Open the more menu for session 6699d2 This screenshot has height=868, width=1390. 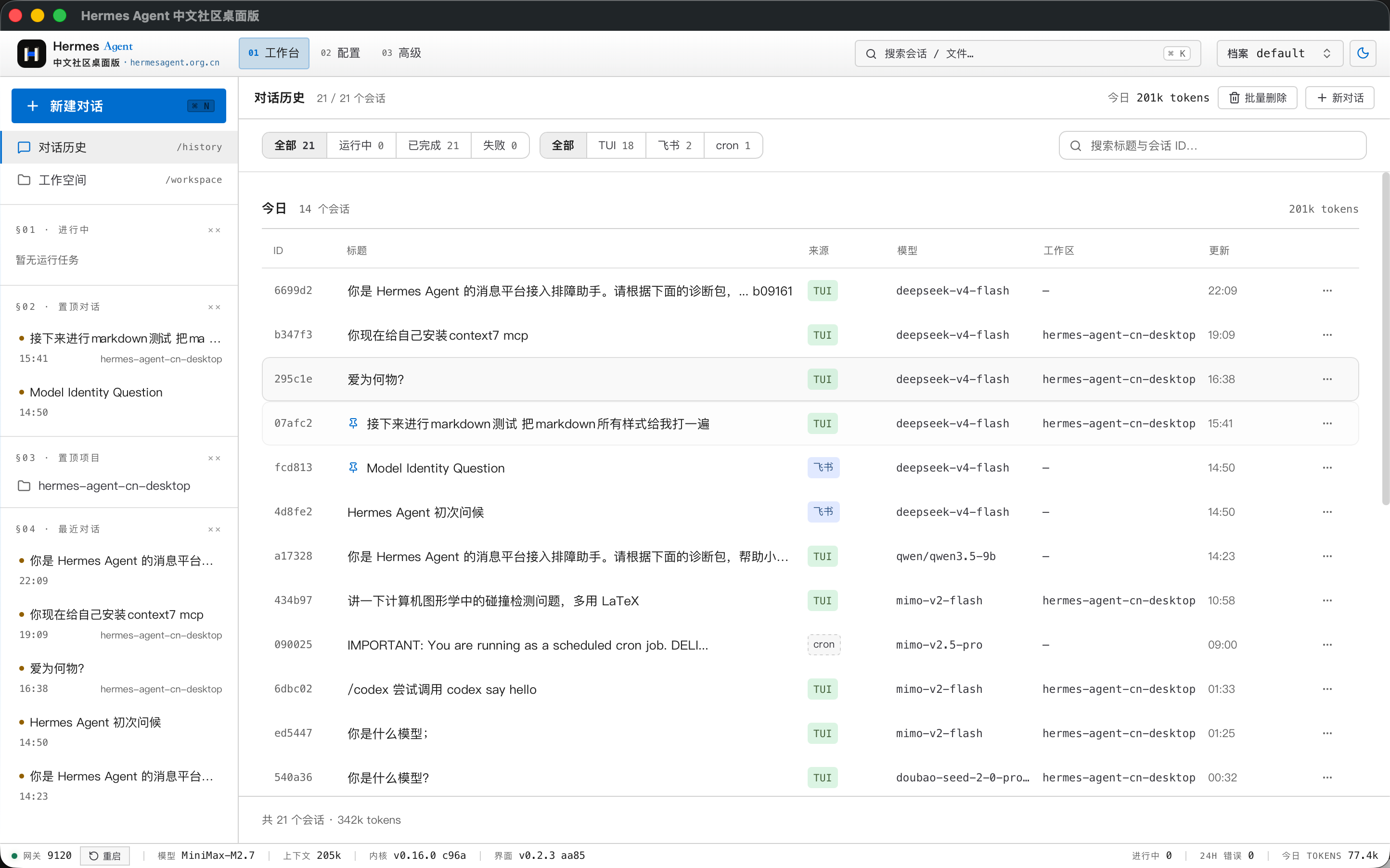(1327, 291)
